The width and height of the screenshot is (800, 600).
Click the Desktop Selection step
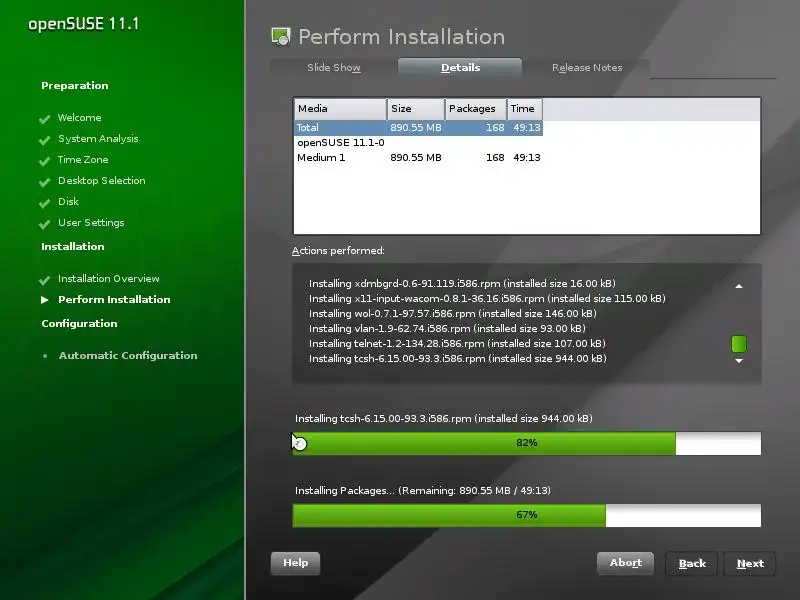(x=102, y=181)
